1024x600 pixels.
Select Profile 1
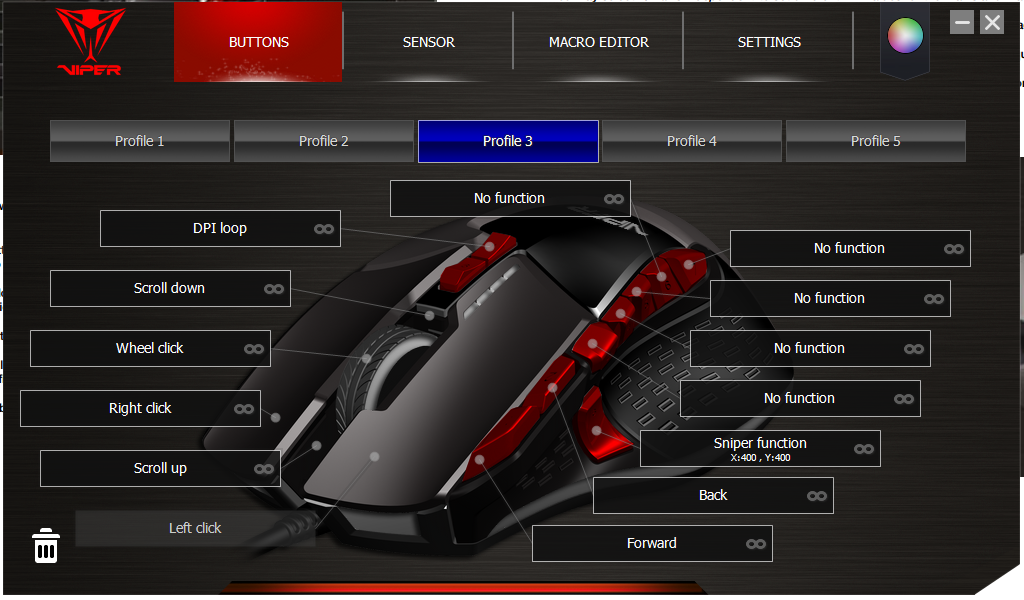[140, 141]
